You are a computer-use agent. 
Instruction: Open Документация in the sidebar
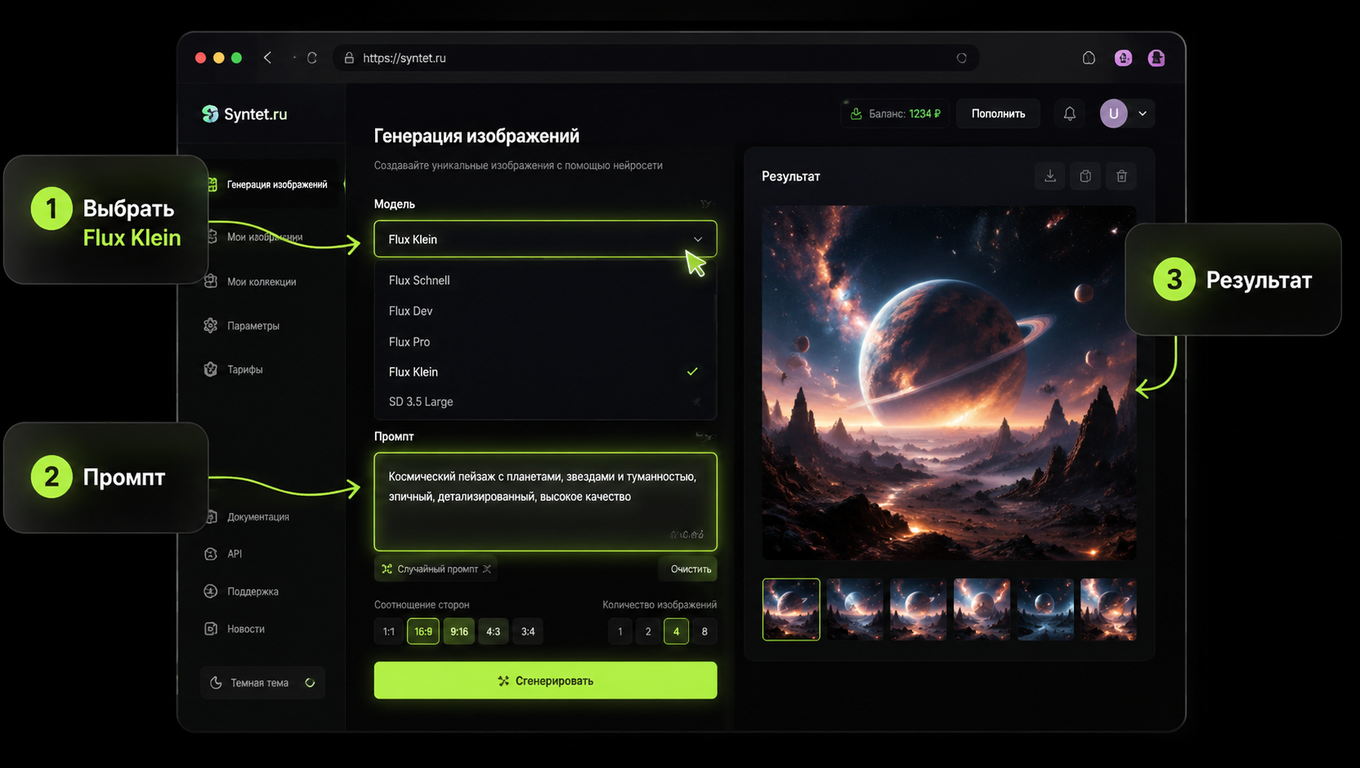point(258,517)
